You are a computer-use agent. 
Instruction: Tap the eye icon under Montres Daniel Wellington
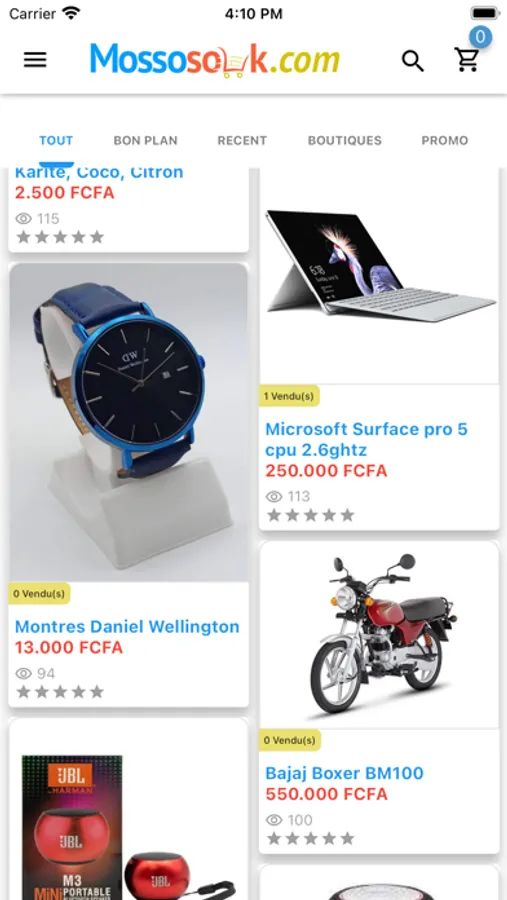24,673
